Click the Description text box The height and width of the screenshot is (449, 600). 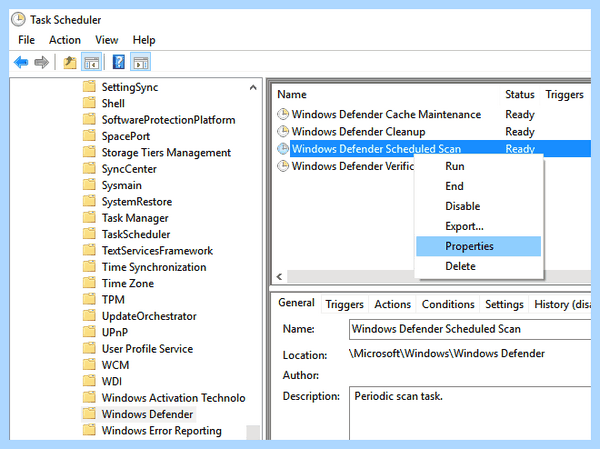coord(470,413)
